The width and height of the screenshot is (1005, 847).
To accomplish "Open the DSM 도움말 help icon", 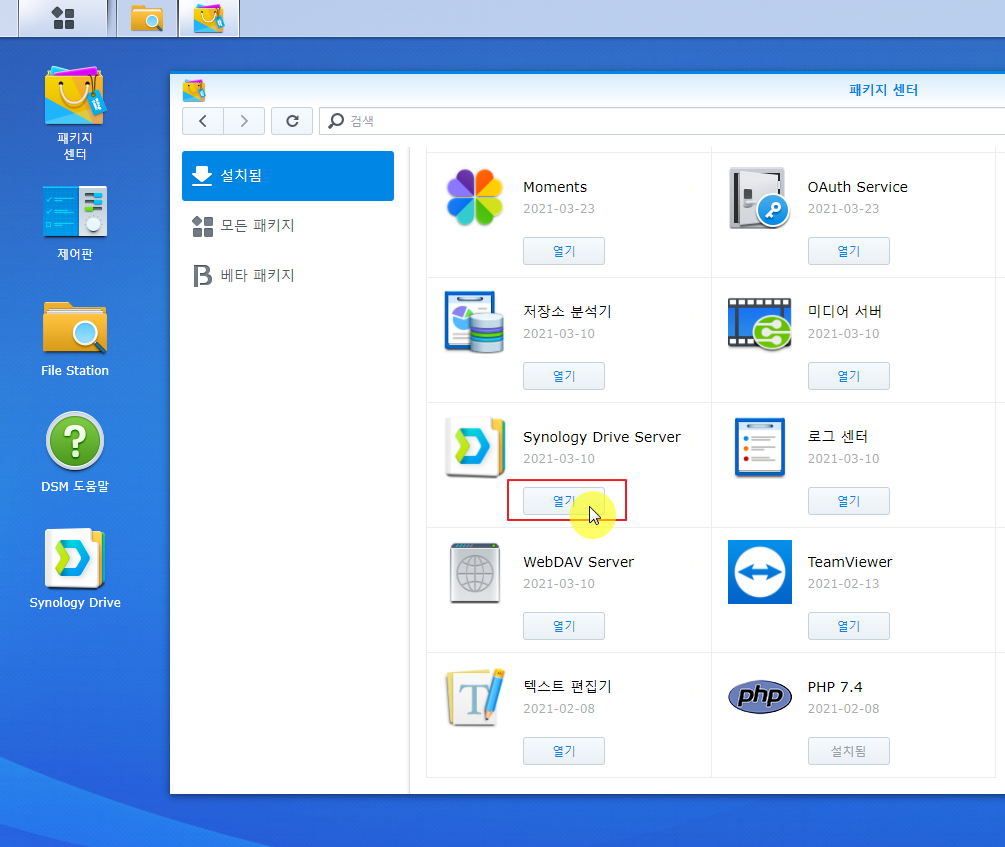I will click(x=75, y=452).
